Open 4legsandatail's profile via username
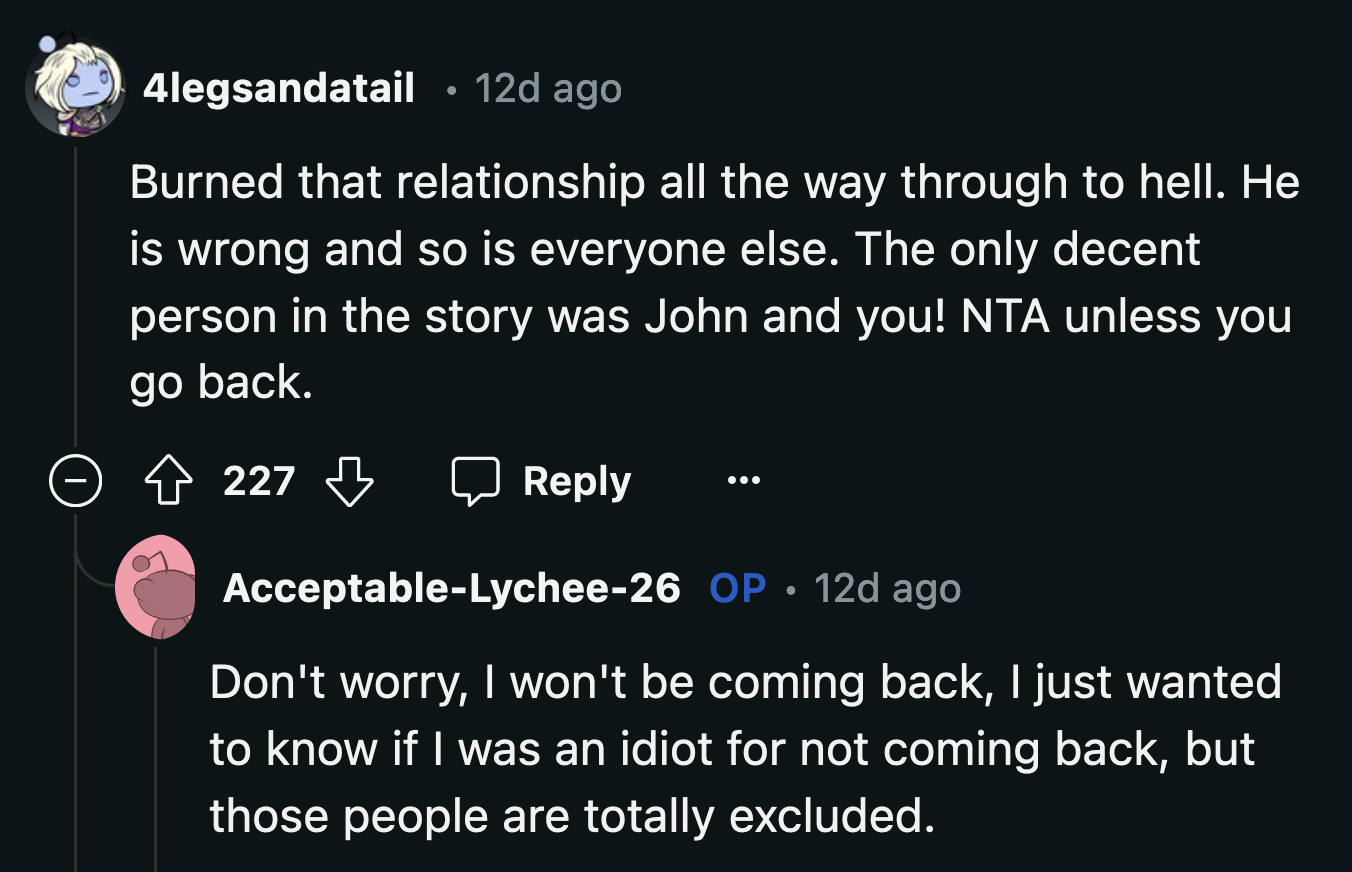Screen dimensions: 1352x872 280,88
